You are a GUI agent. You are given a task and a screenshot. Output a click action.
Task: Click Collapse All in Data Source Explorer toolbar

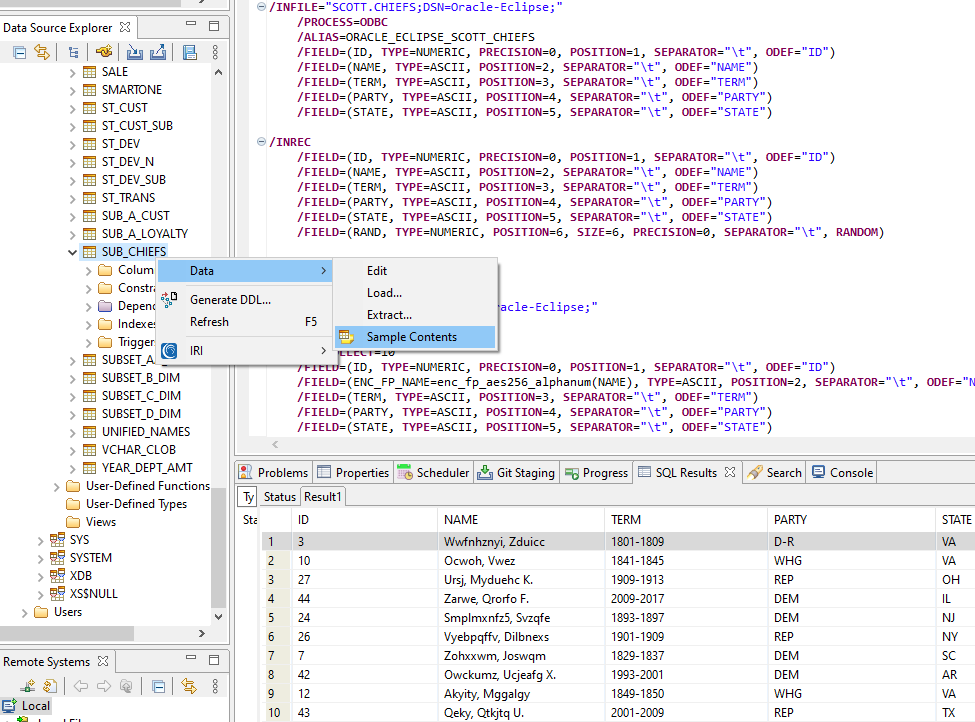pyautogui.click(x=20, y=53)
